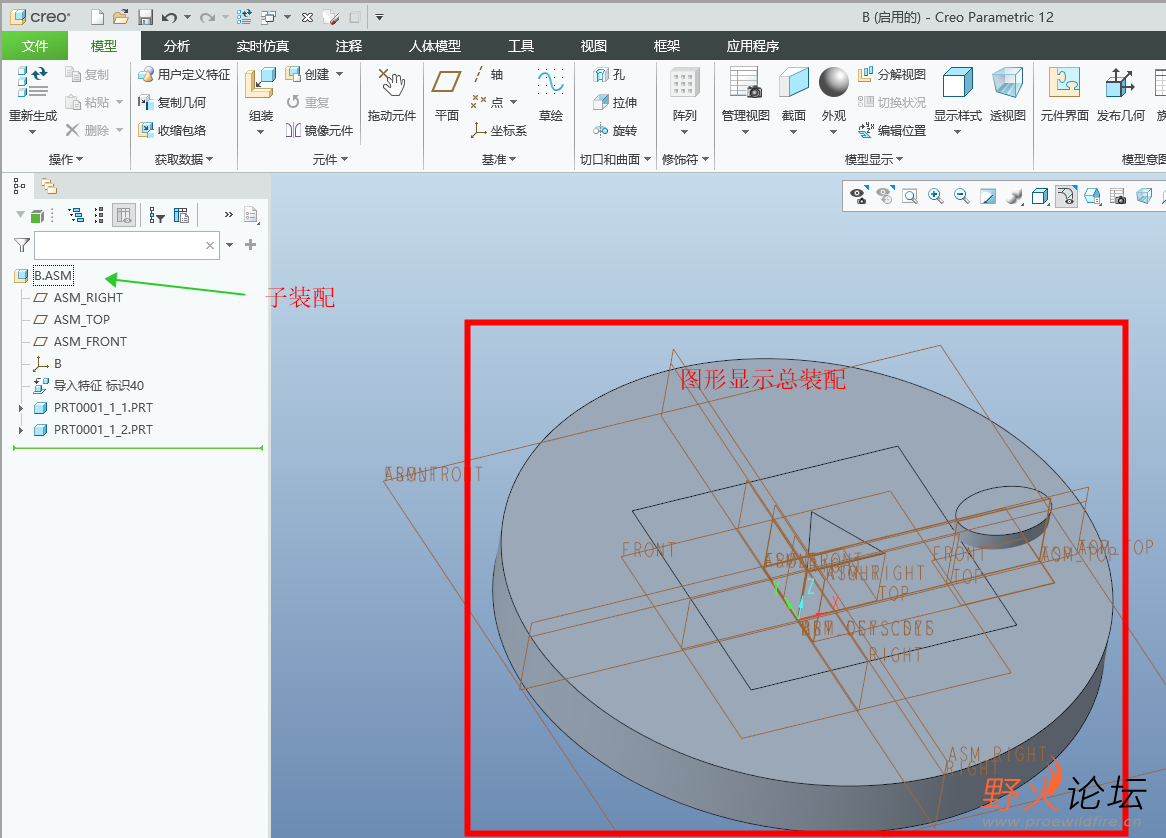Viewport: 1166px width, 838px height.
Task: Switch to the 分析 ribbon tab
Action: pos(177,46)
